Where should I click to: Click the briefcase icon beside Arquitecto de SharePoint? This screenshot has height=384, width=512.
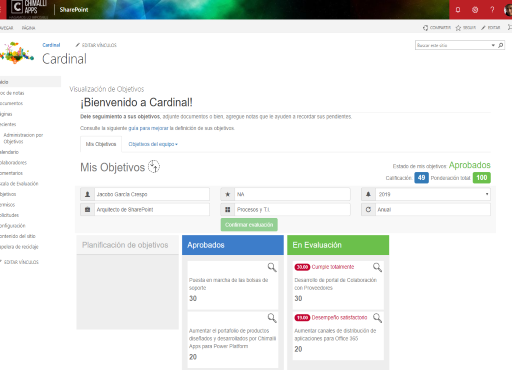[87, 209]
